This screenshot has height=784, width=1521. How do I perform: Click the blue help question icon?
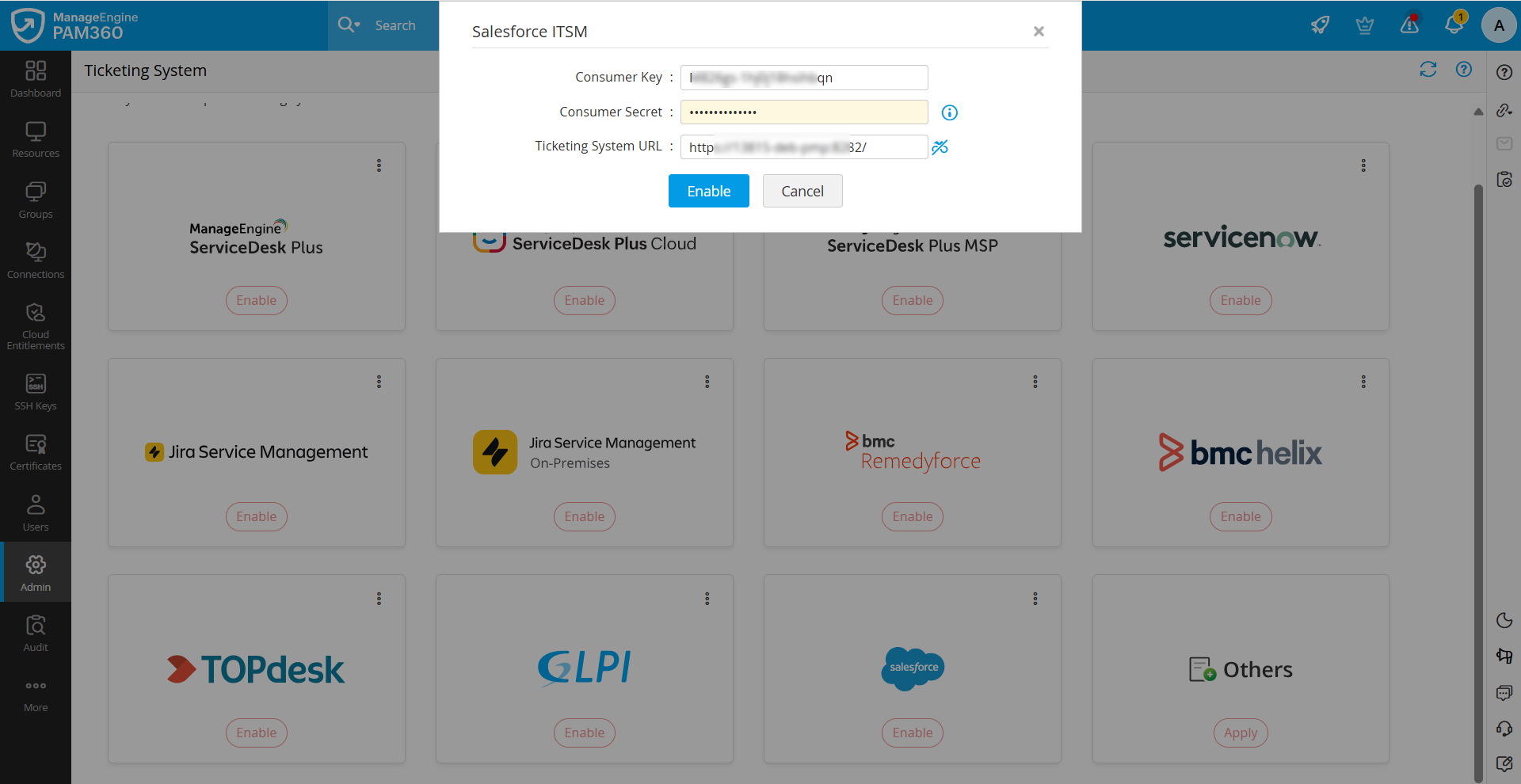pyautogui.click(x=1464, y=70)
